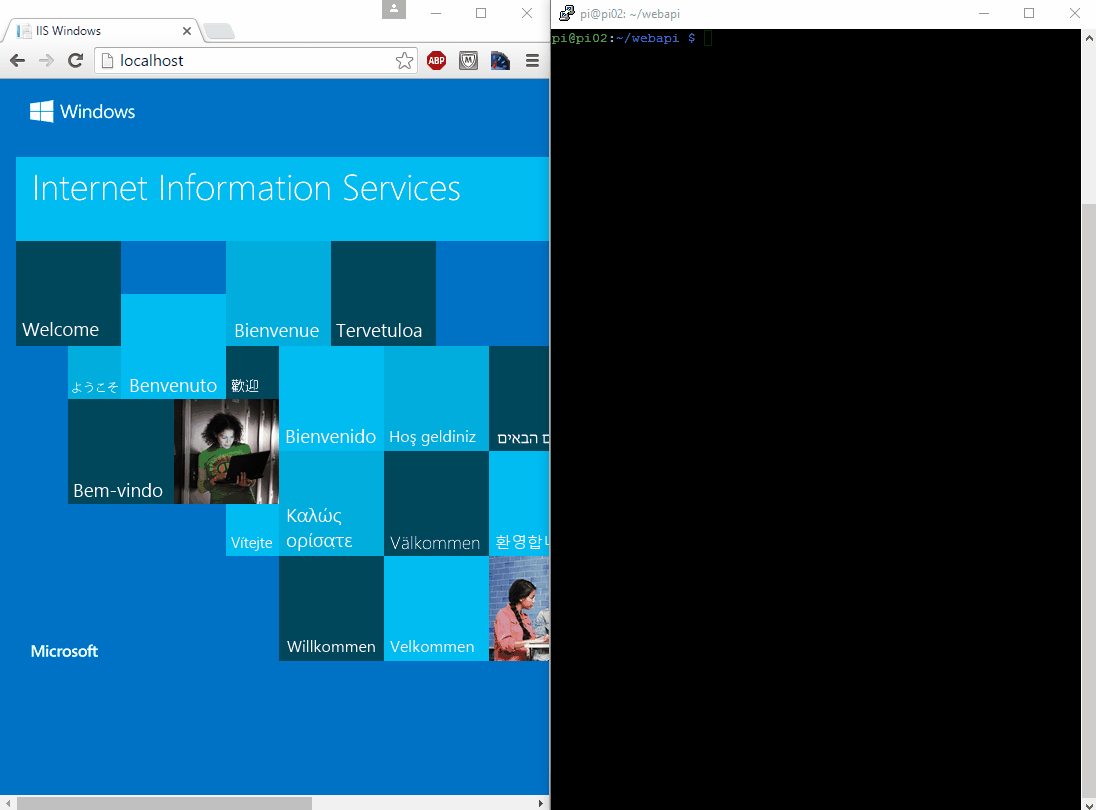Click the Chrome user profile button
1096x810 pixels.
tap(394, 10)
